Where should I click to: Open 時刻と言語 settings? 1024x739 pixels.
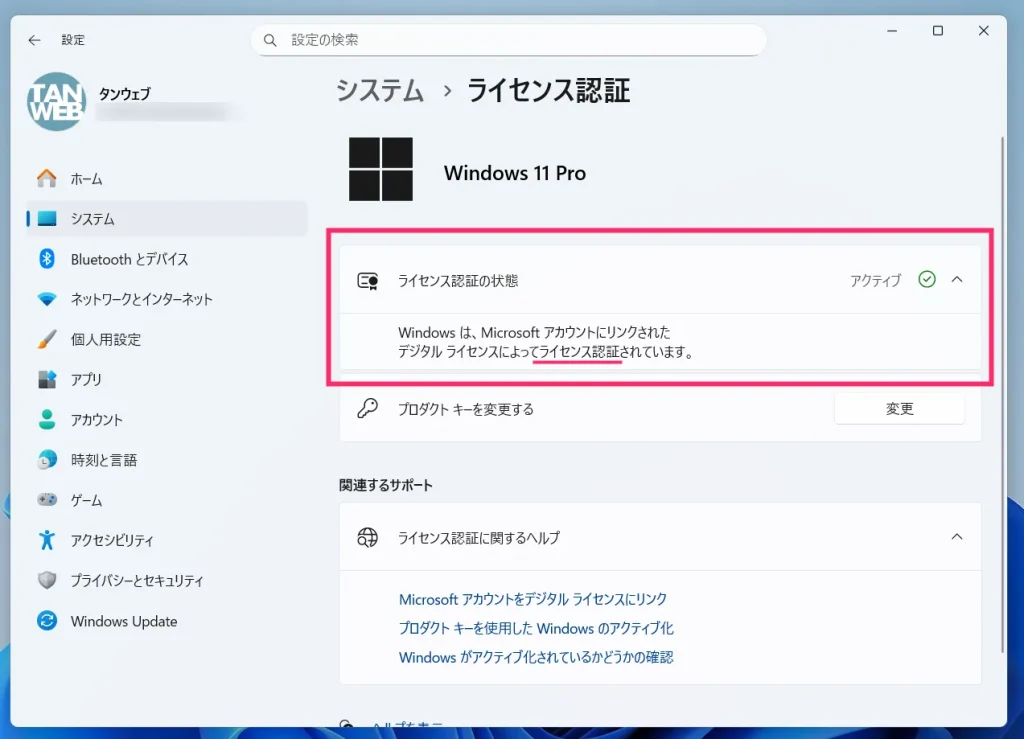tap(167, 460)
